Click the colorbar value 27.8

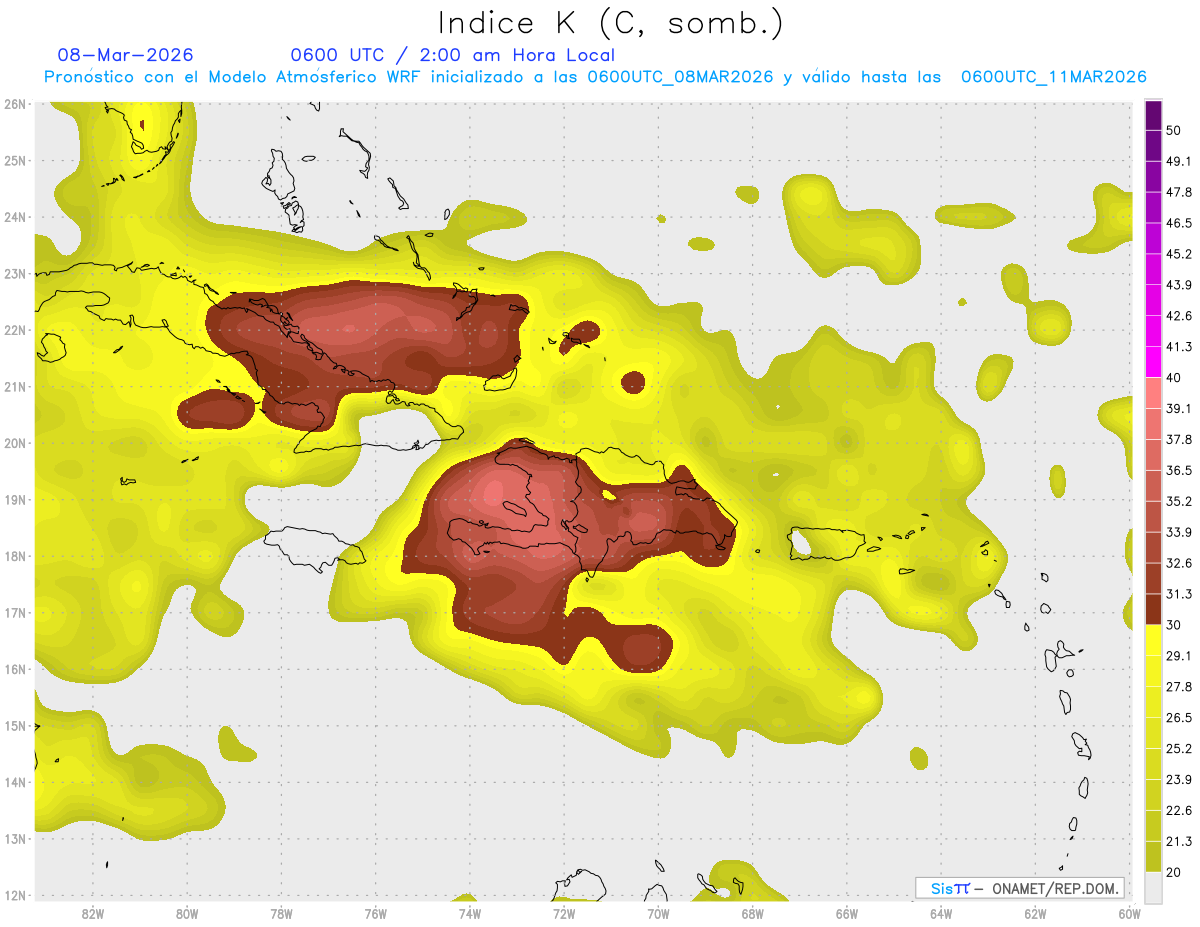(1178, 687)
